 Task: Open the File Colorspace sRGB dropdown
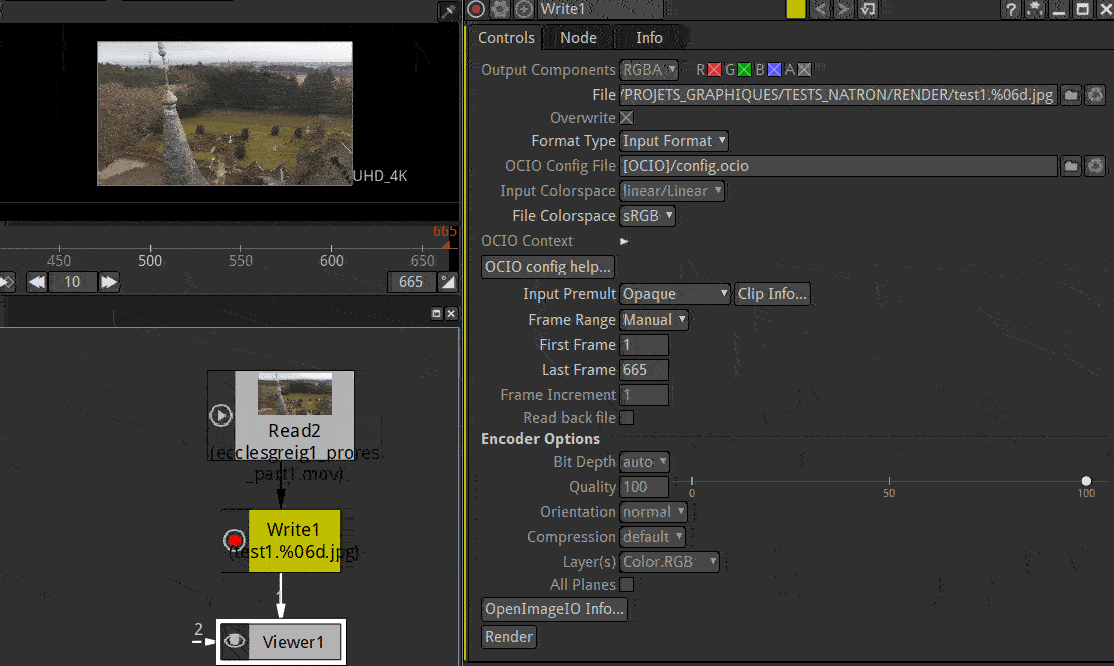(647, 215)
